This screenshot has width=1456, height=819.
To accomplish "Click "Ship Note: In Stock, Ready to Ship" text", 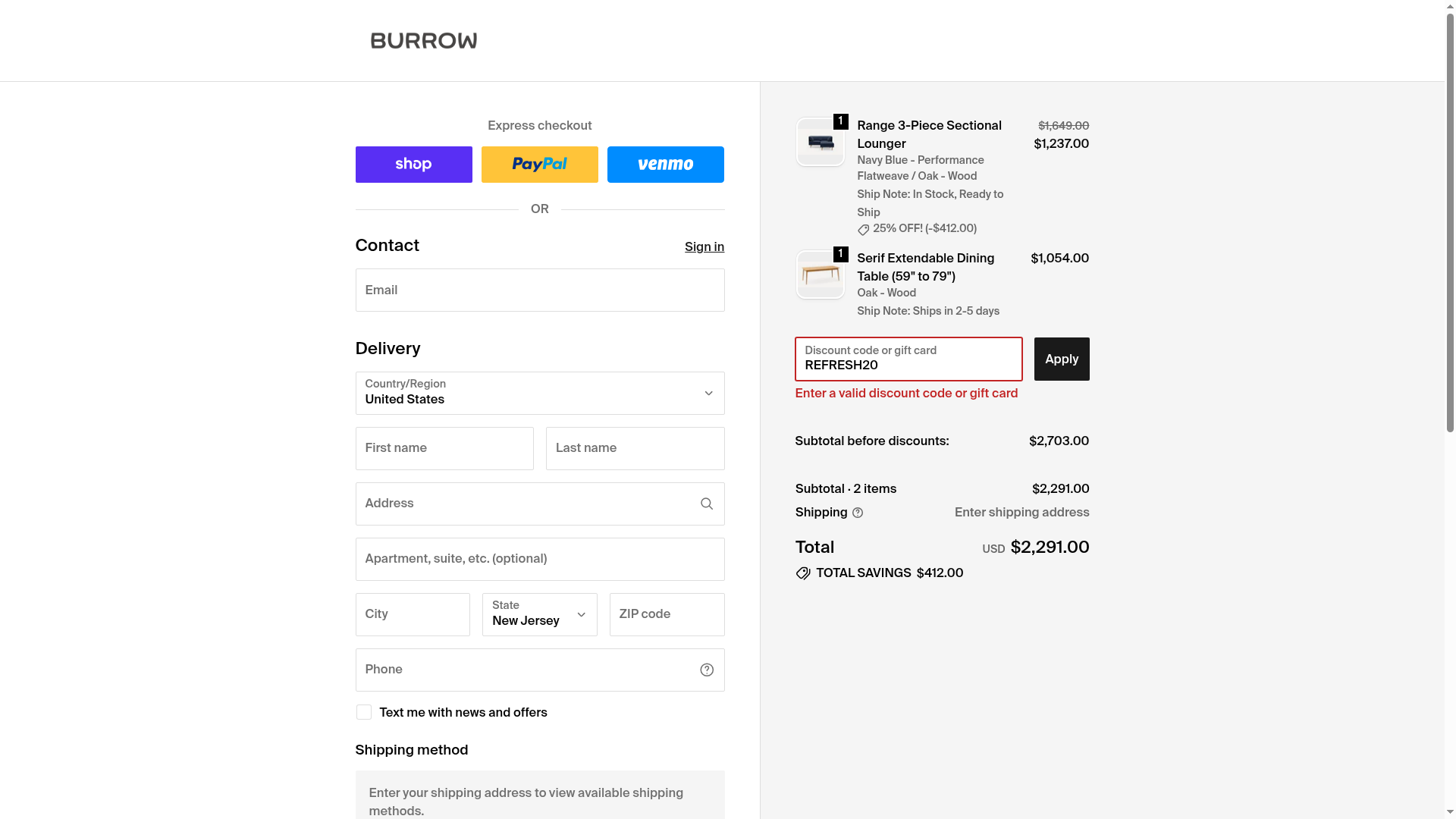I will 930,203.
